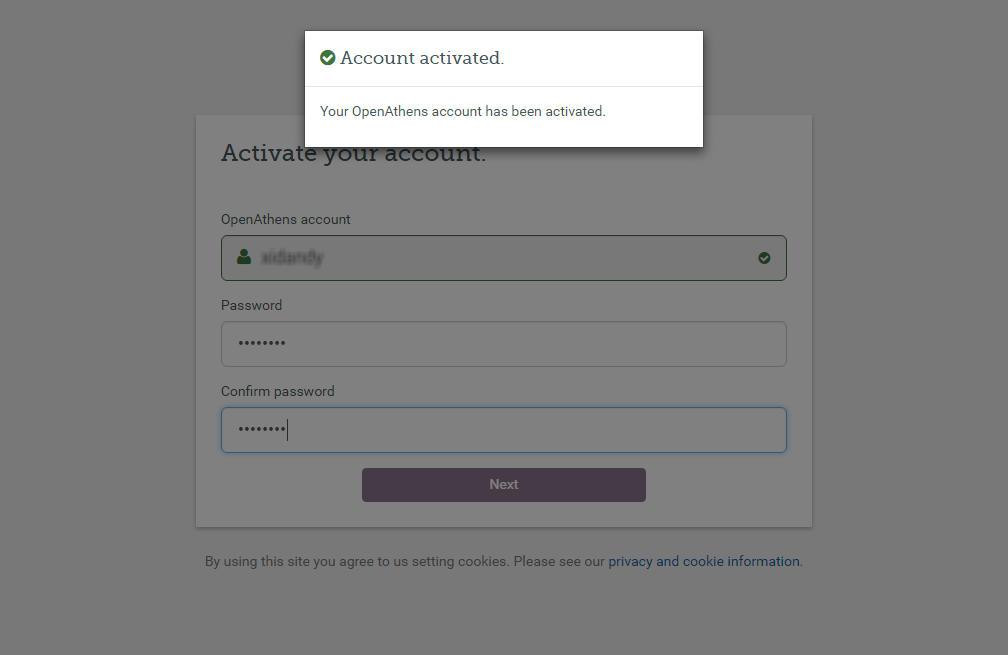Viewport: 1008px width, 655px height.
Task: Select the user silhouette before the aidandy username
Action: point(244,257)
